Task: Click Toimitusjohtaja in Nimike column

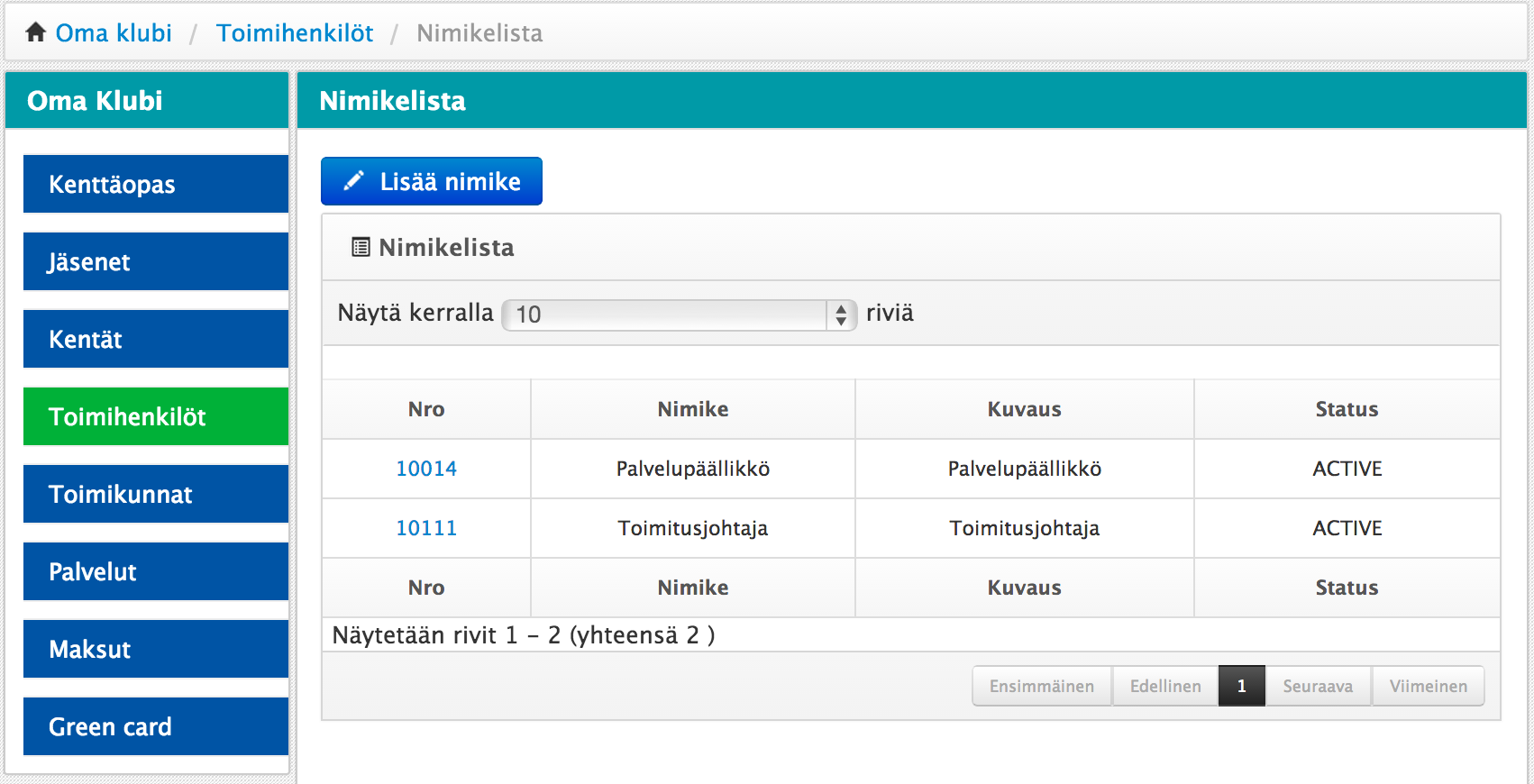Action: [693, 528]
